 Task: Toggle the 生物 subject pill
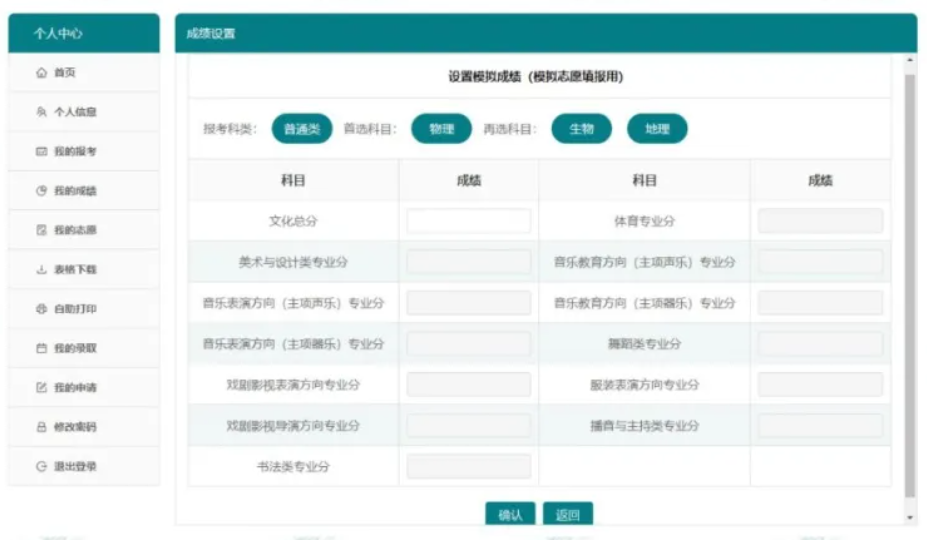(582, 128)
